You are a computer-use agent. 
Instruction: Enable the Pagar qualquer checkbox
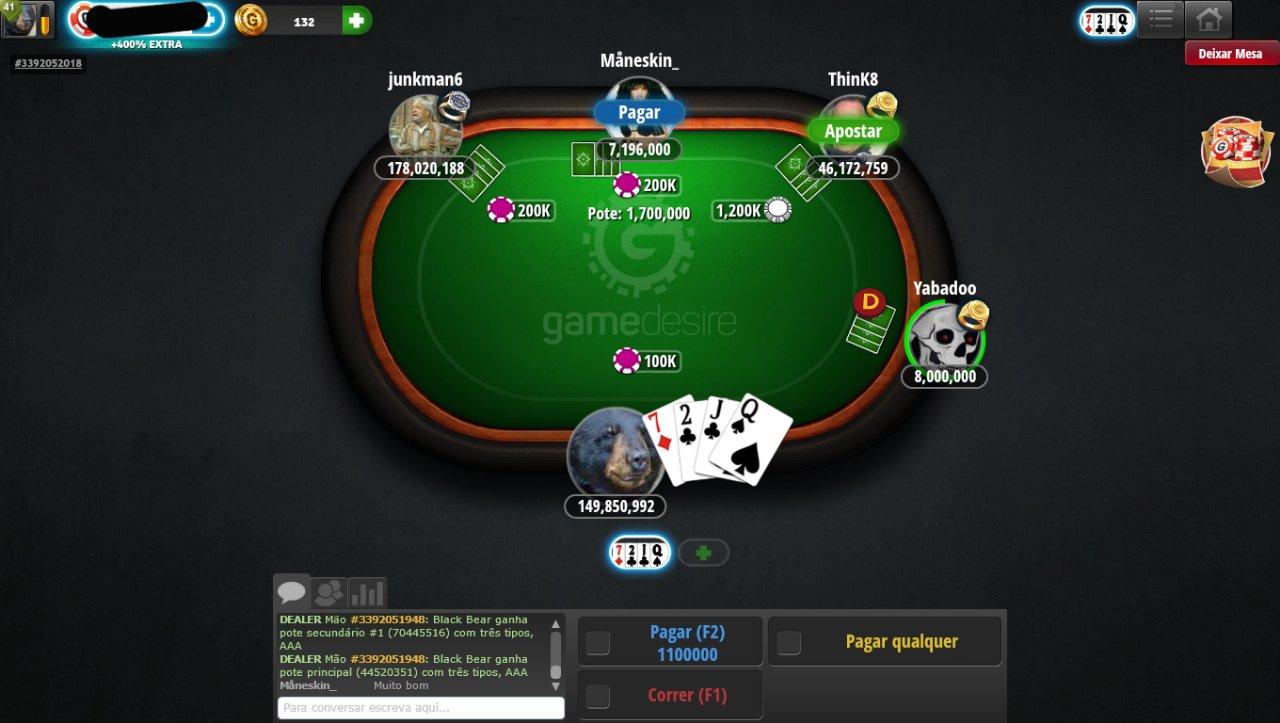(789, 643)
